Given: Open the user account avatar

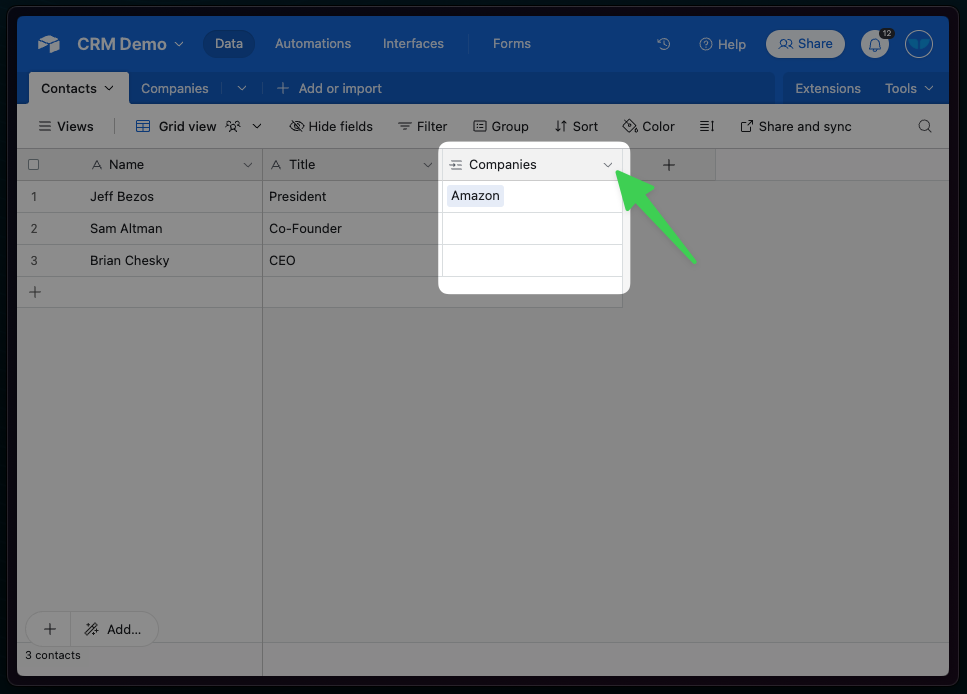Looking at the screenshot, I should pos(918,44).
